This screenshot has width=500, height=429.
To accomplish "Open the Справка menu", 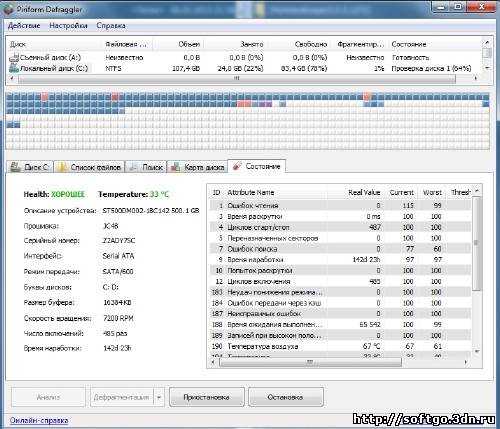I will click(111, 26).
